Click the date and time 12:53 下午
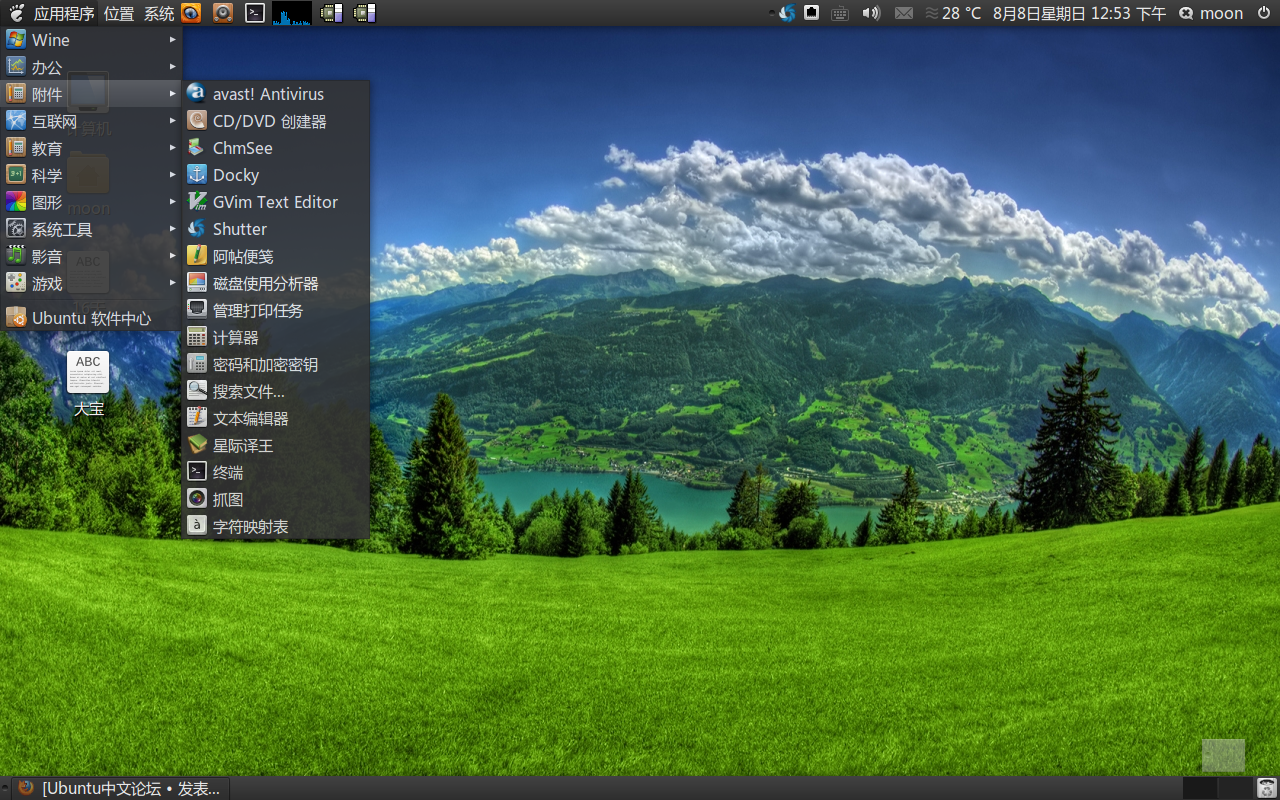 pos(1079,13)
